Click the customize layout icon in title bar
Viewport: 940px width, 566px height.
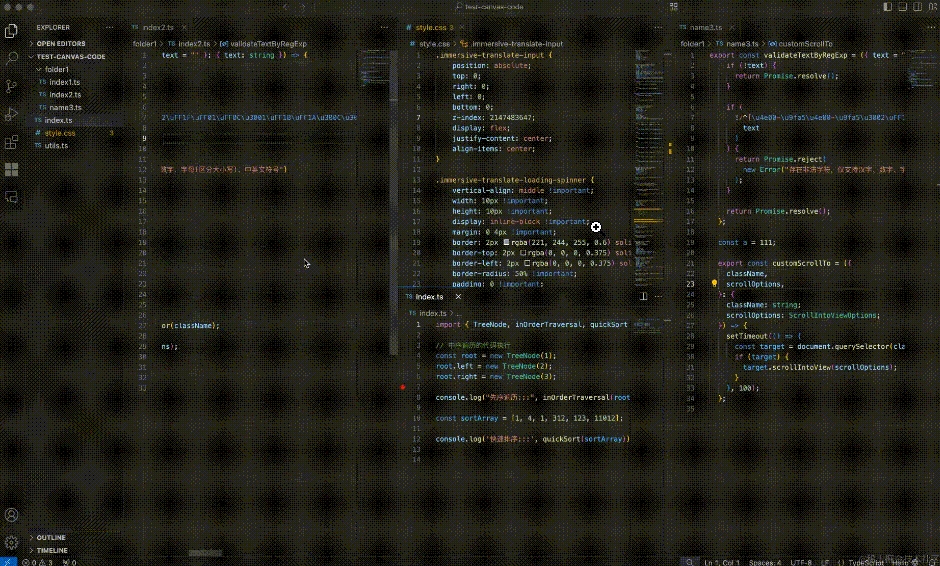(932, 7)
